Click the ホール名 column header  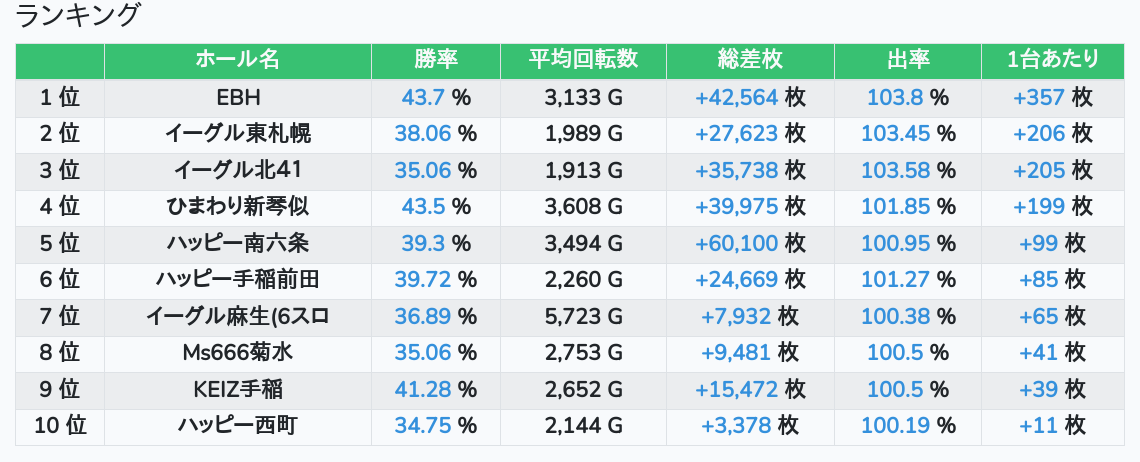click(x=237, y=60)
